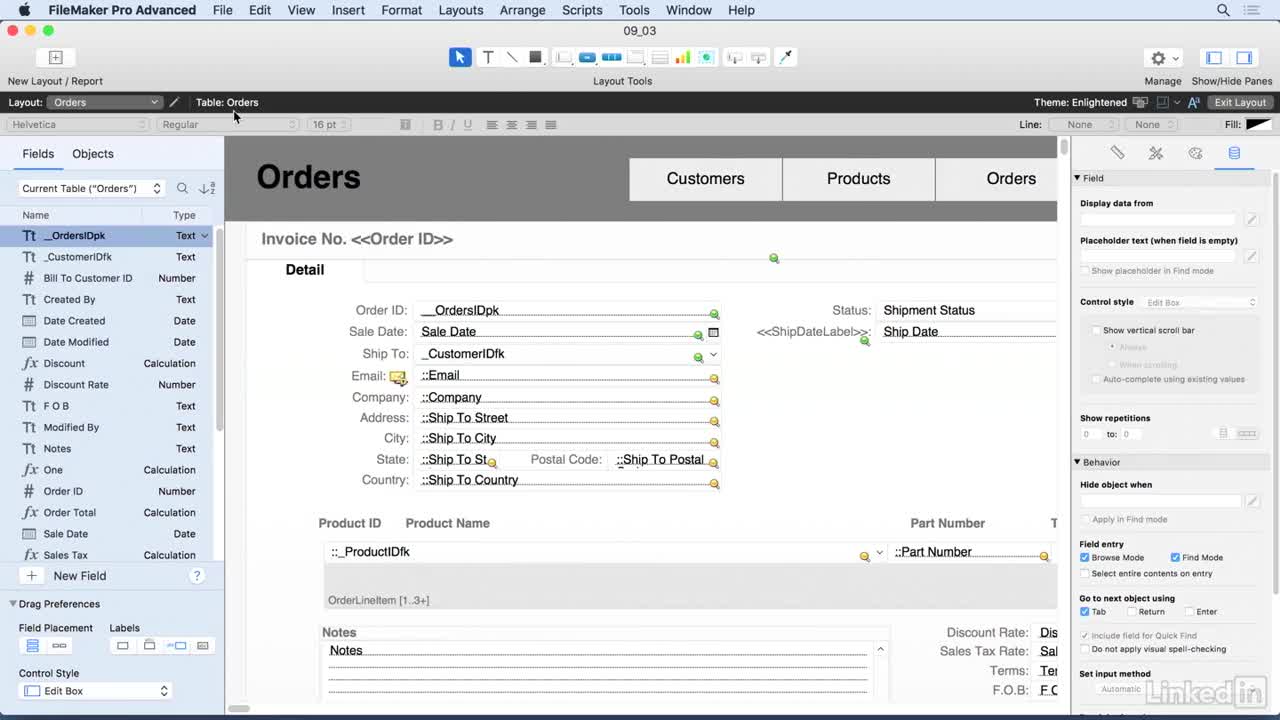Open the Regular font style dropdown
Image resolution: width=1280 pixels, height=720 pixels.
[228, 125]
